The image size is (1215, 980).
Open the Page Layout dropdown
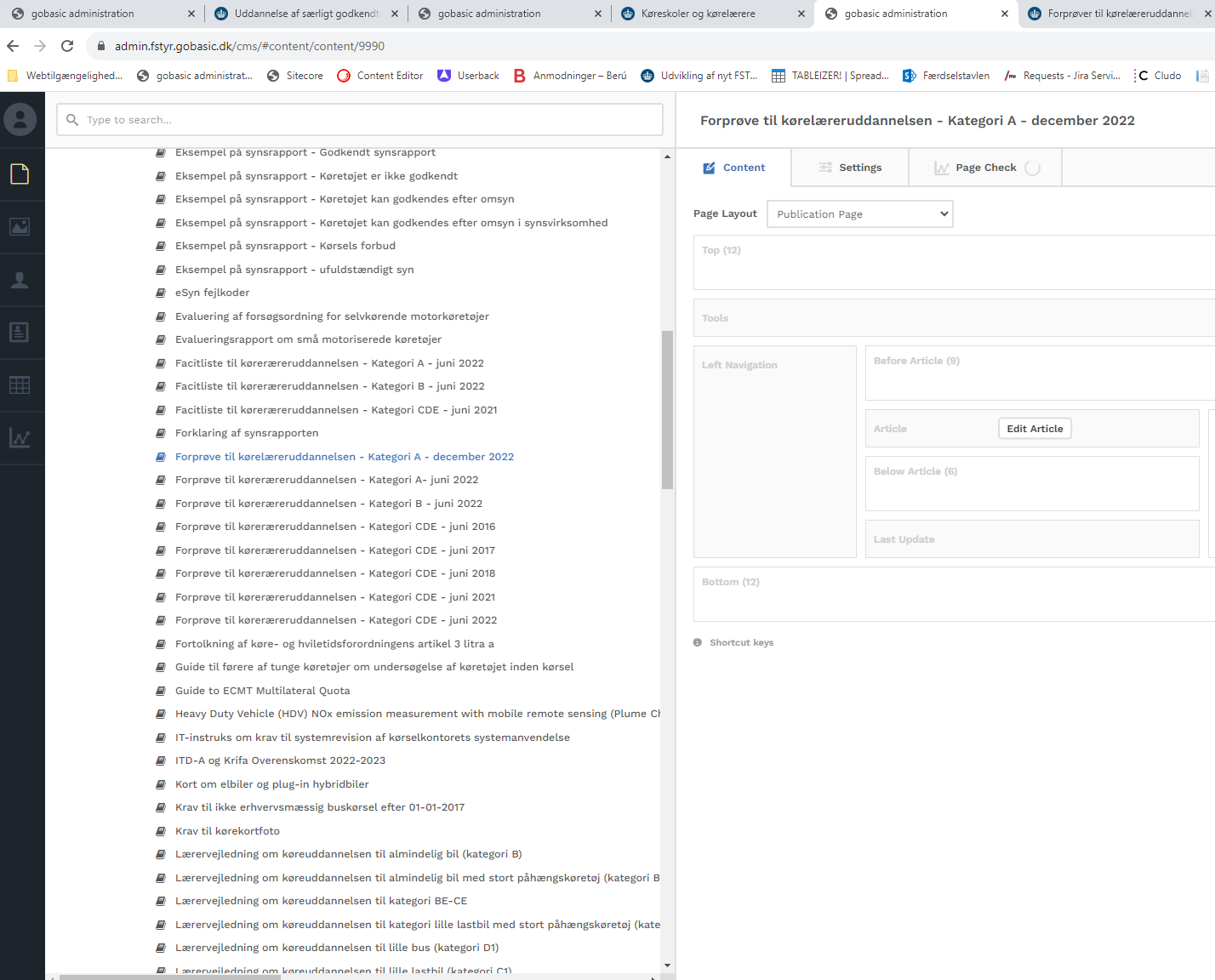[859, 214]
